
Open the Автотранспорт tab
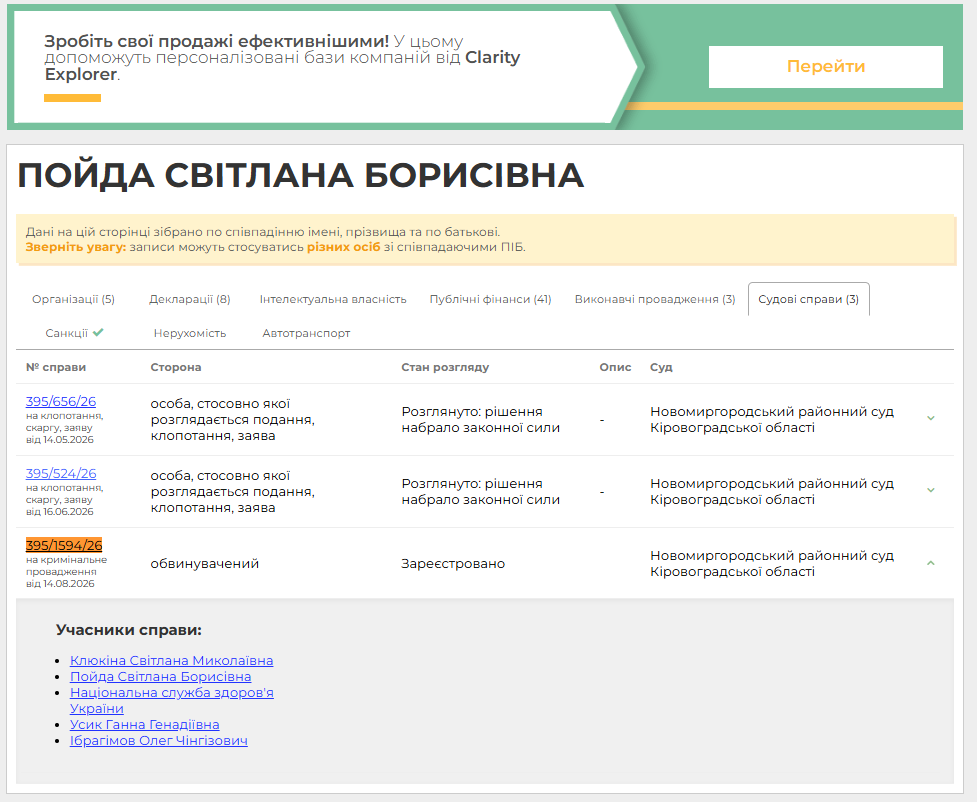(306, 333)
